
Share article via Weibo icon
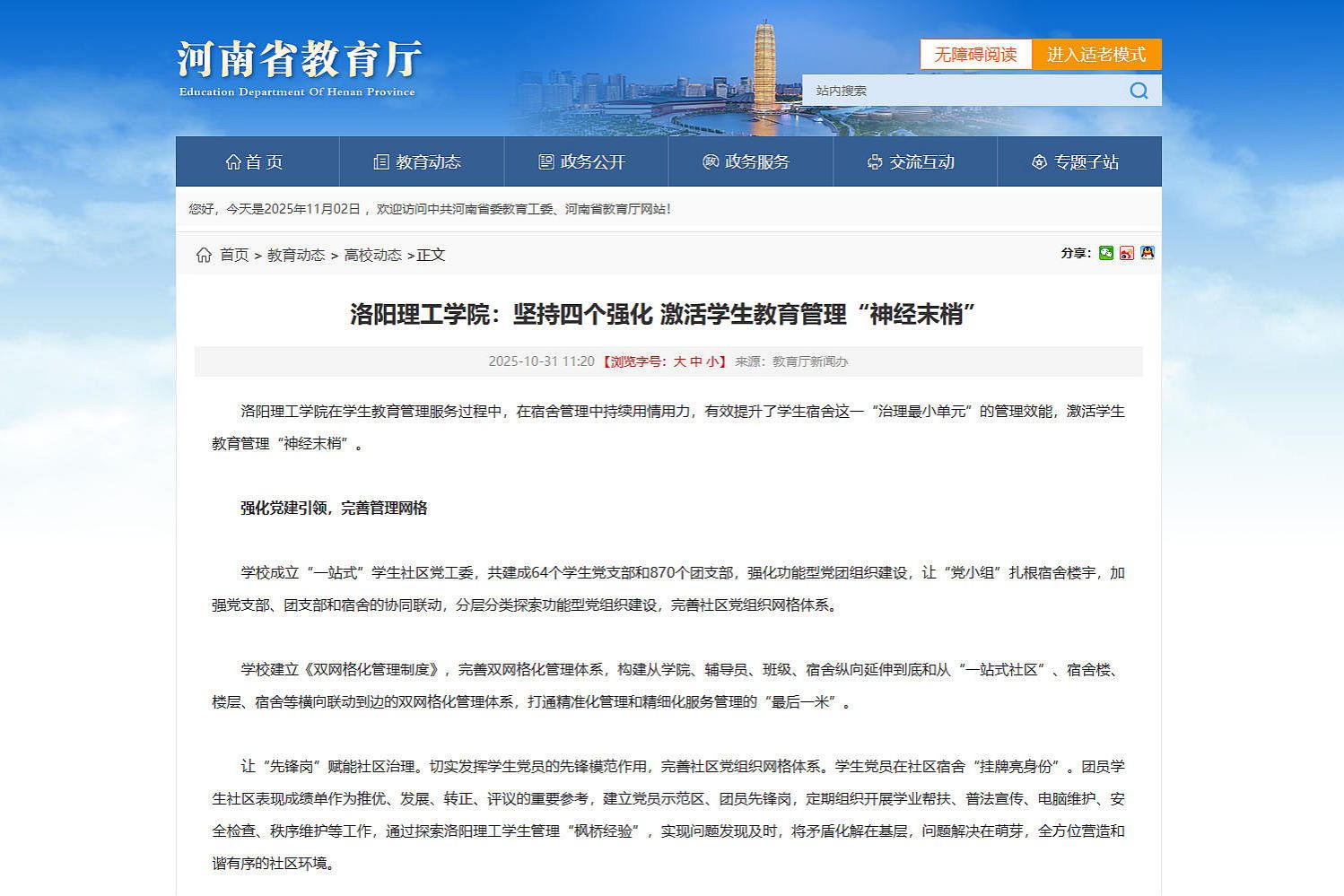[x=1126, y=254]
